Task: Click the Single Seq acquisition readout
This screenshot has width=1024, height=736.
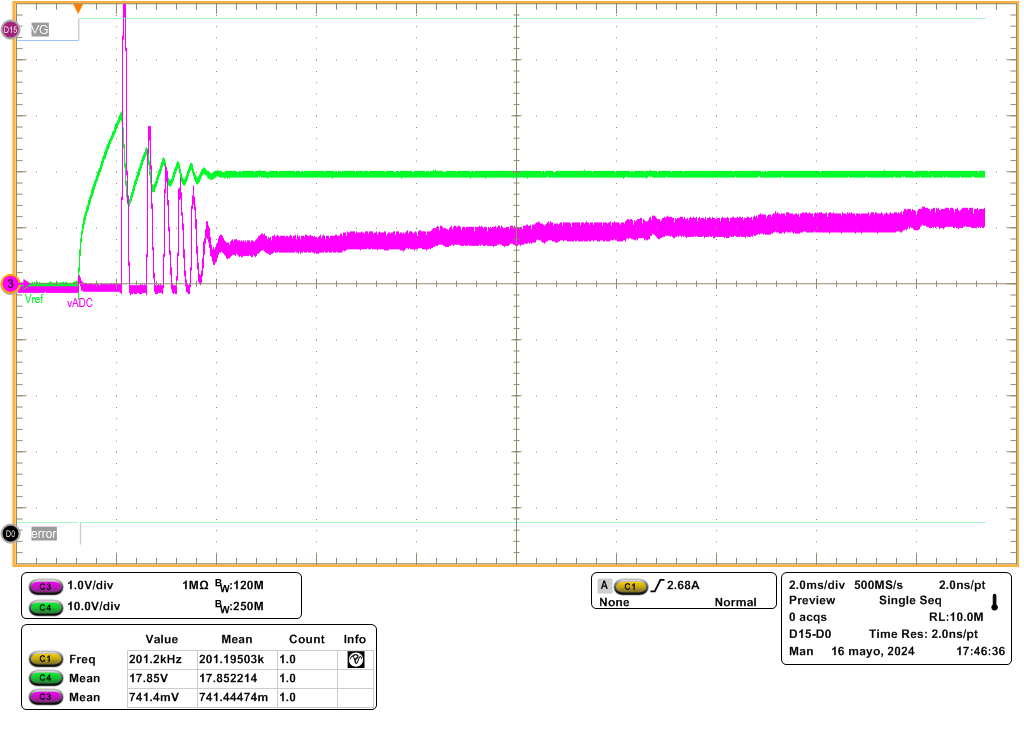Action: click(x=911, y=601)
